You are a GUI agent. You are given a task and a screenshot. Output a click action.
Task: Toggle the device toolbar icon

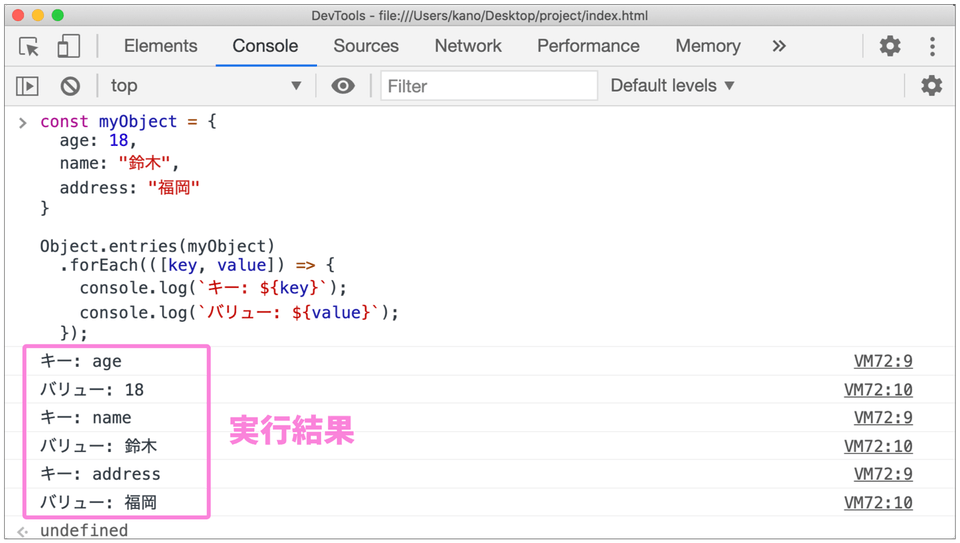(x=68, y=47)
